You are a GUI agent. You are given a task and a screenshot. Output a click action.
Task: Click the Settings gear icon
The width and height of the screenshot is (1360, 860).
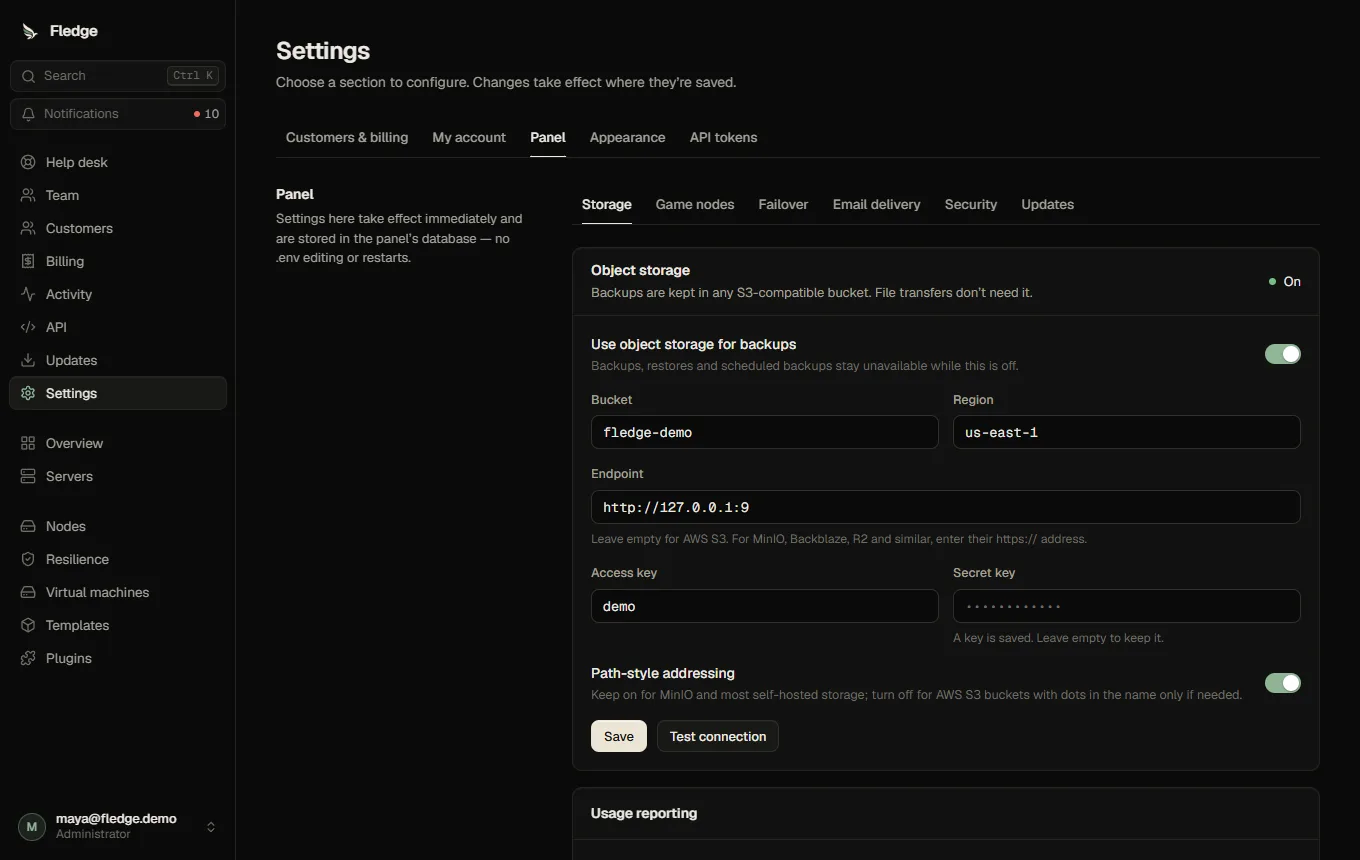28,393
